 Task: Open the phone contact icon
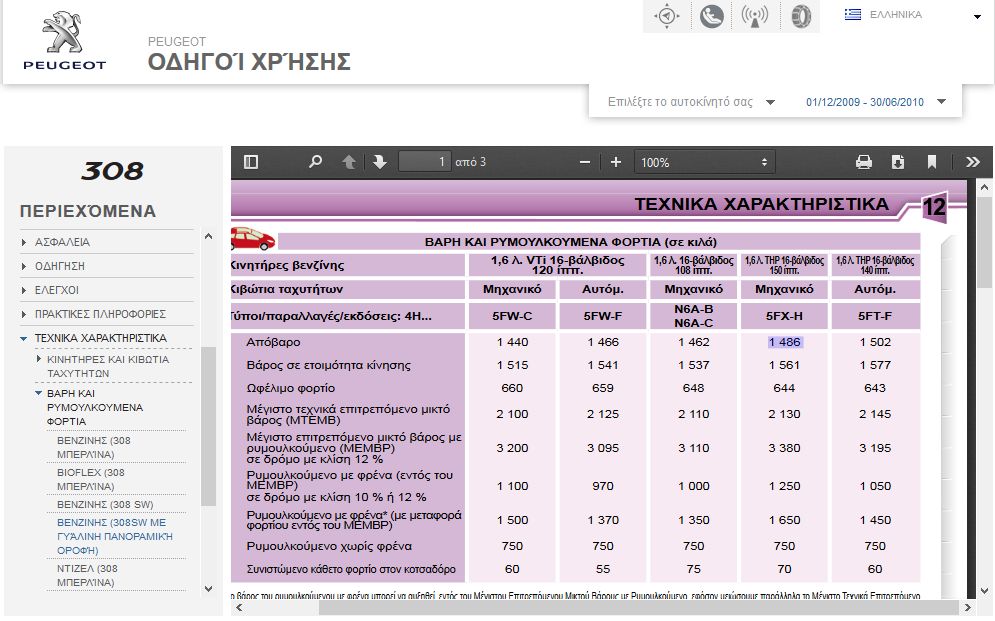click(x=711, y=16)
